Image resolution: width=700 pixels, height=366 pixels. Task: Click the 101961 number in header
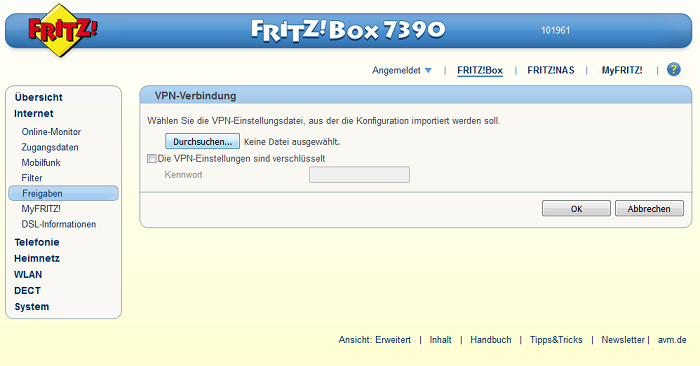(x=555, y=30)
